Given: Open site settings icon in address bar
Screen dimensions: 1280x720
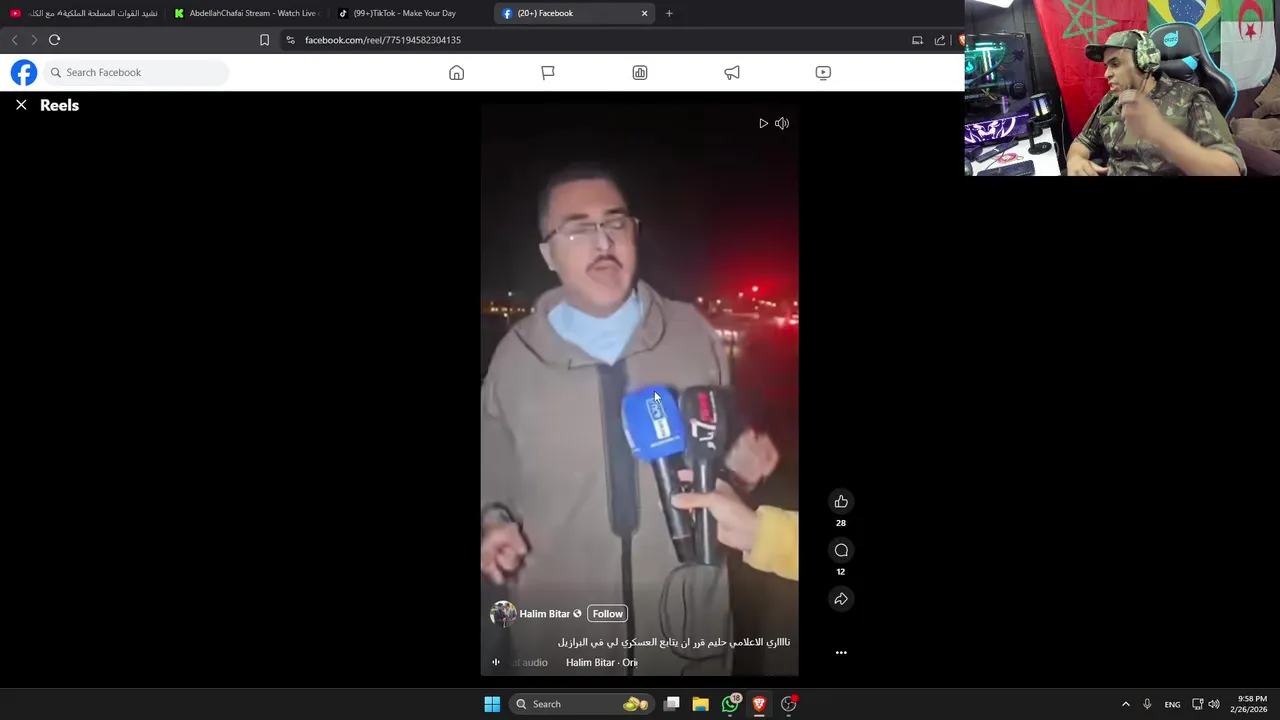Looking at the screenshot, I should point(290,40).
